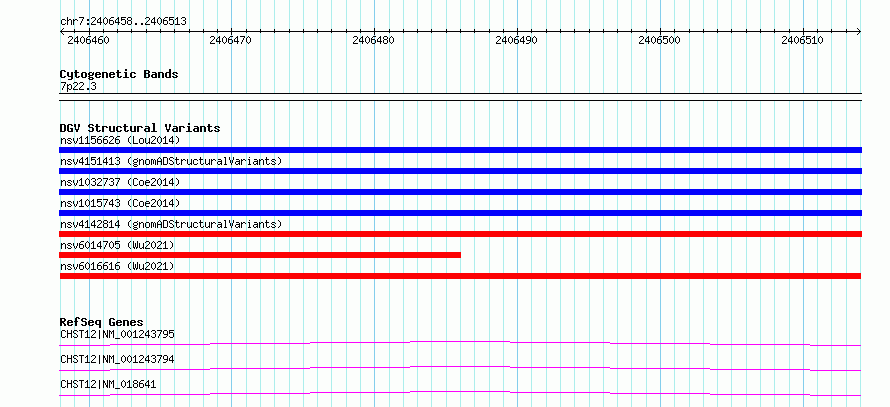890x407 pixels.
Task: Click the magenta line for CHST12|NM_001243795
Action: coord(460,343)
